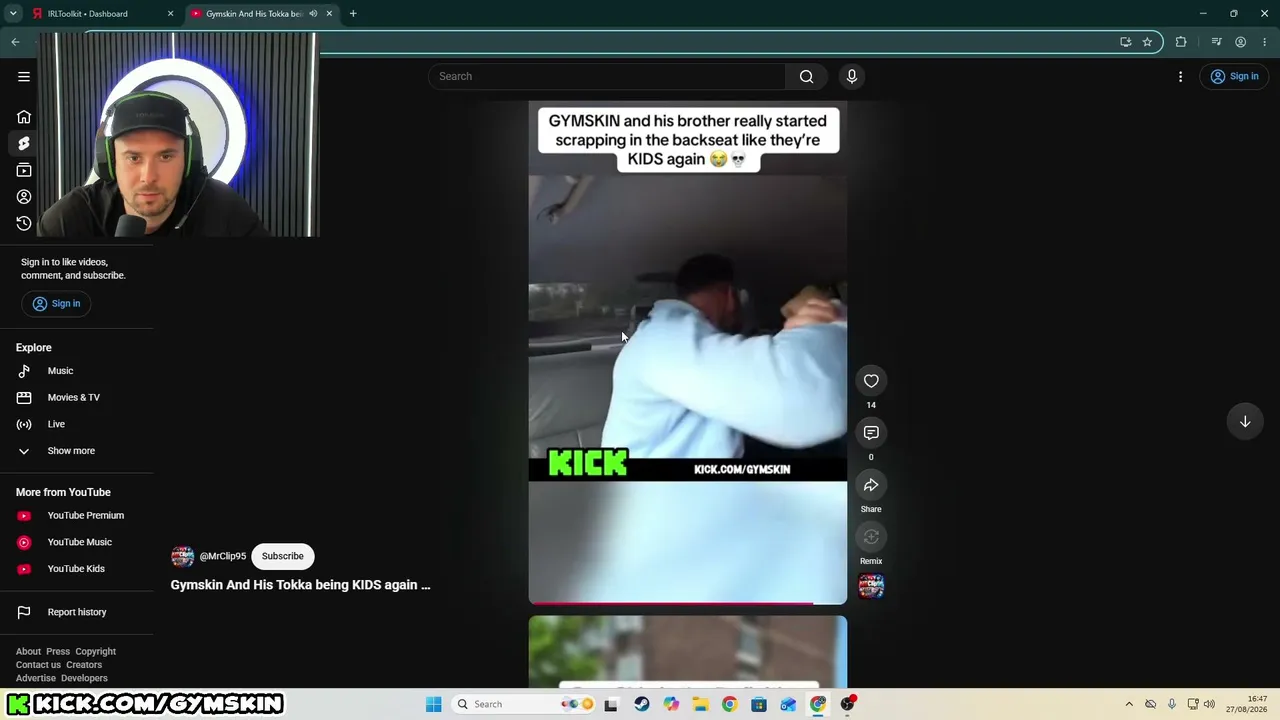Open the tab search dropdown

tap(13, 14)
